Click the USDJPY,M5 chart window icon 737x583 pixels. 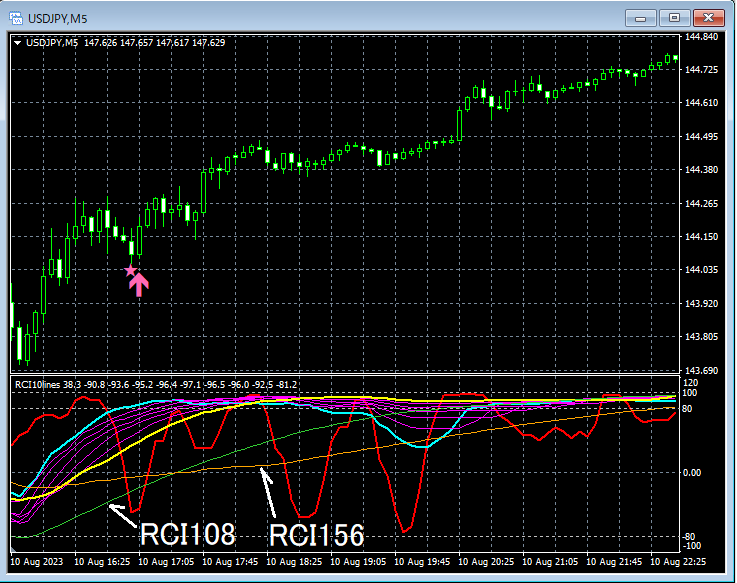click(16, 19)
